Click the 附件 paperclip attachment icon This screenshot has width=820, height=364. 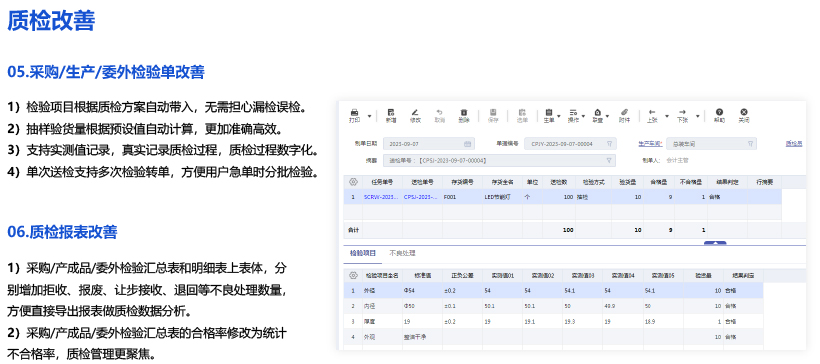624,112
